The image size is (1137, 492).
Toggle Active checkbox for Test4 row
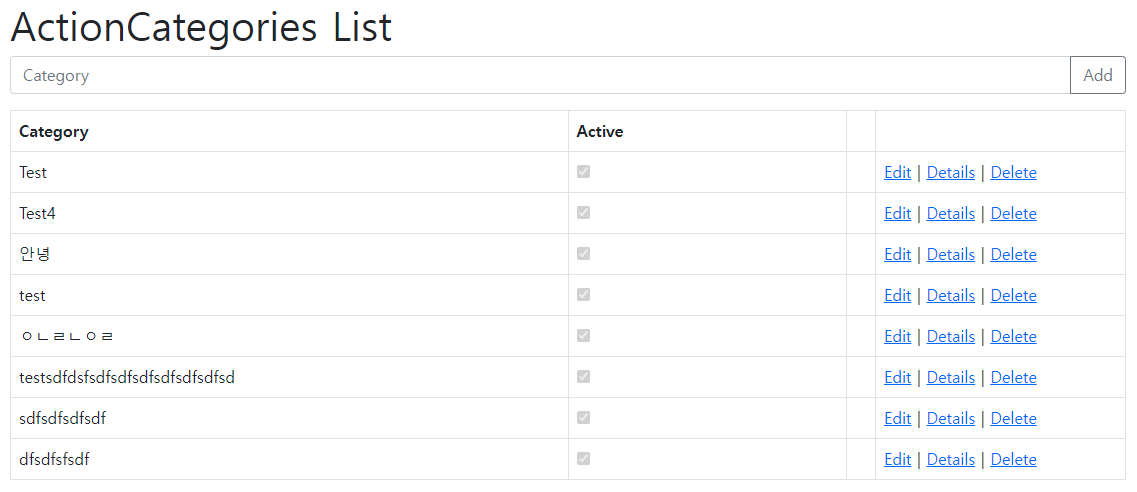584,213
